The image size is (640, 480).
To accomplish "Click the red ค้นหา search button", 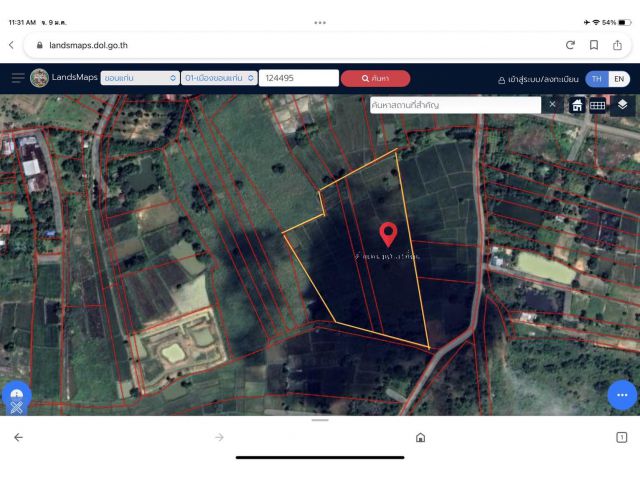I will pos(376,78).
